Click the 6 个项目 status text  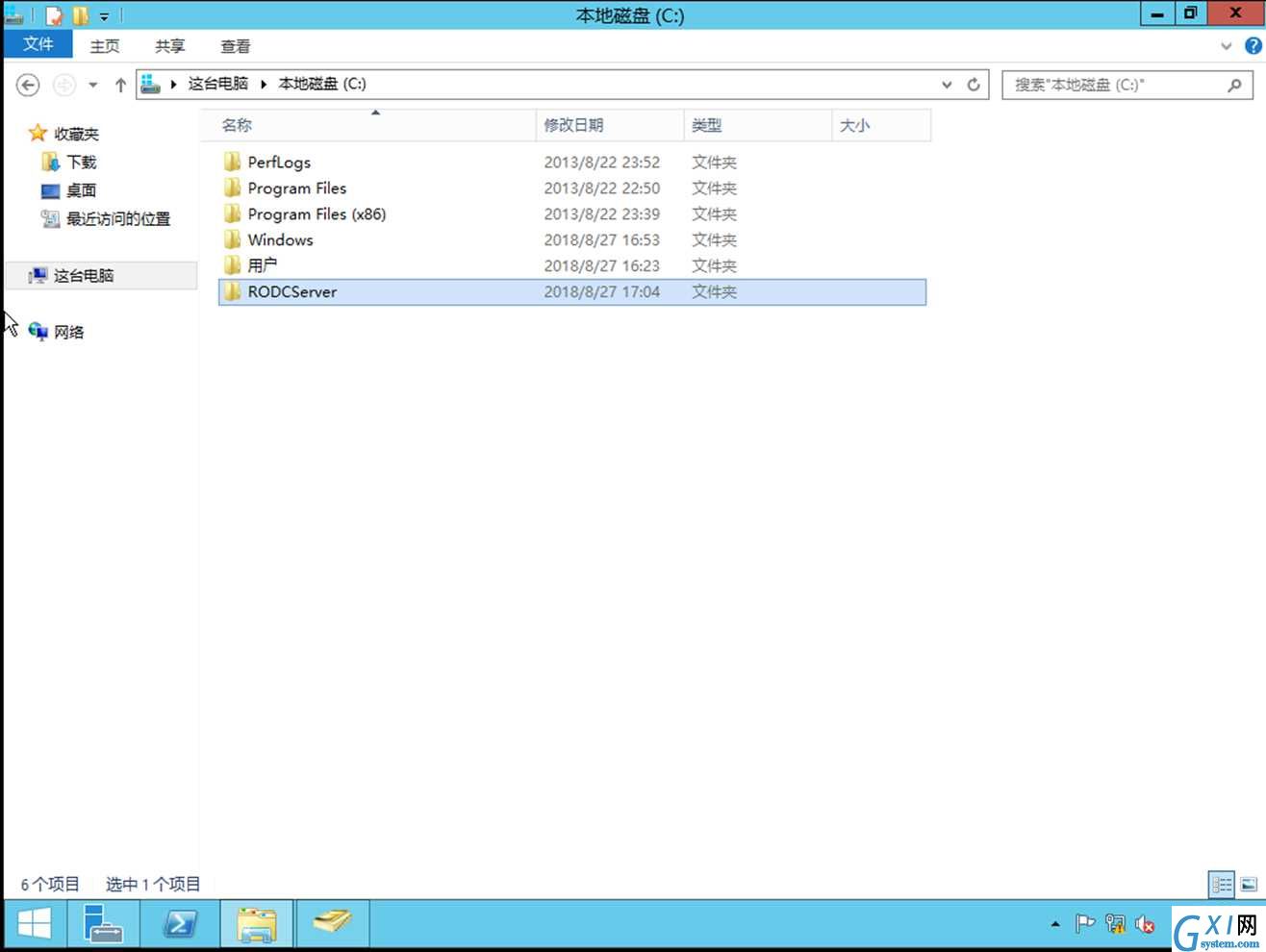point(50,885)
